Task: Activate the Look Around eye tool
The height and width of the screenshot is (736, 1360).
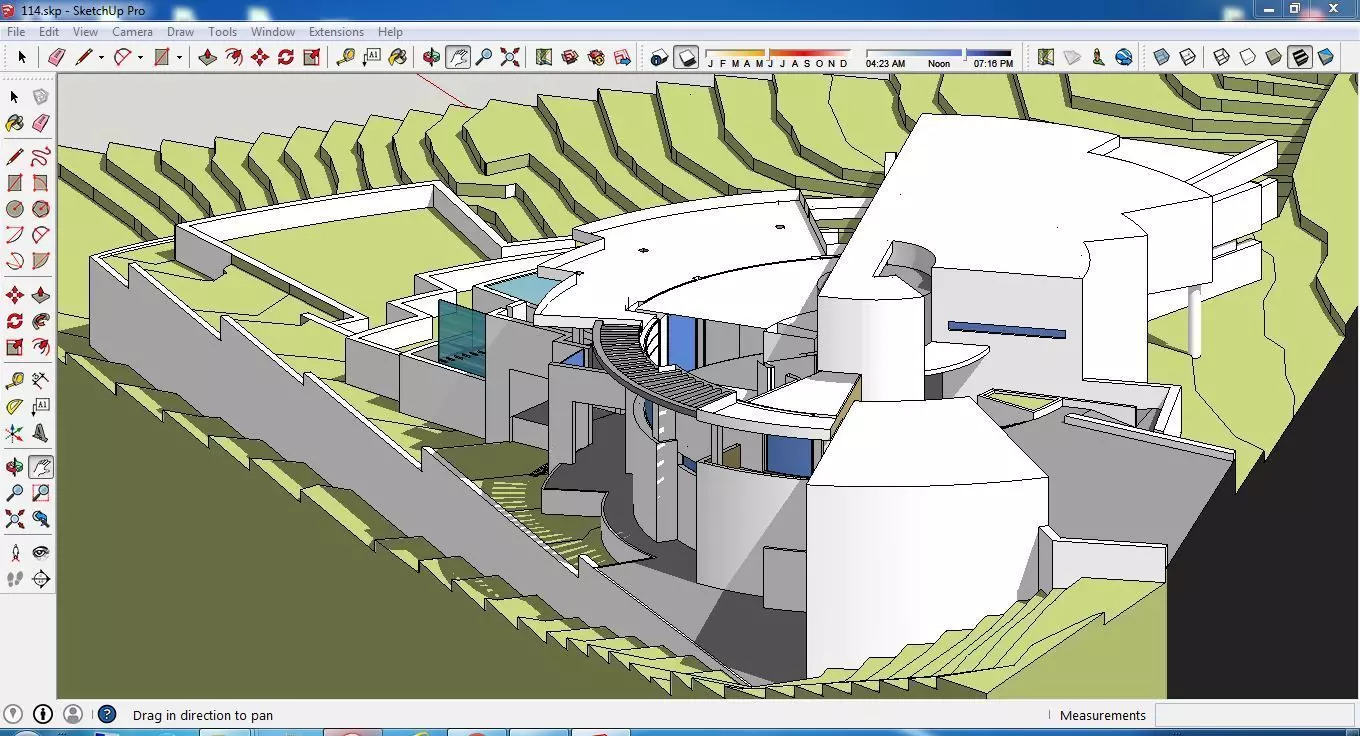Action: [x=40, y=552]
